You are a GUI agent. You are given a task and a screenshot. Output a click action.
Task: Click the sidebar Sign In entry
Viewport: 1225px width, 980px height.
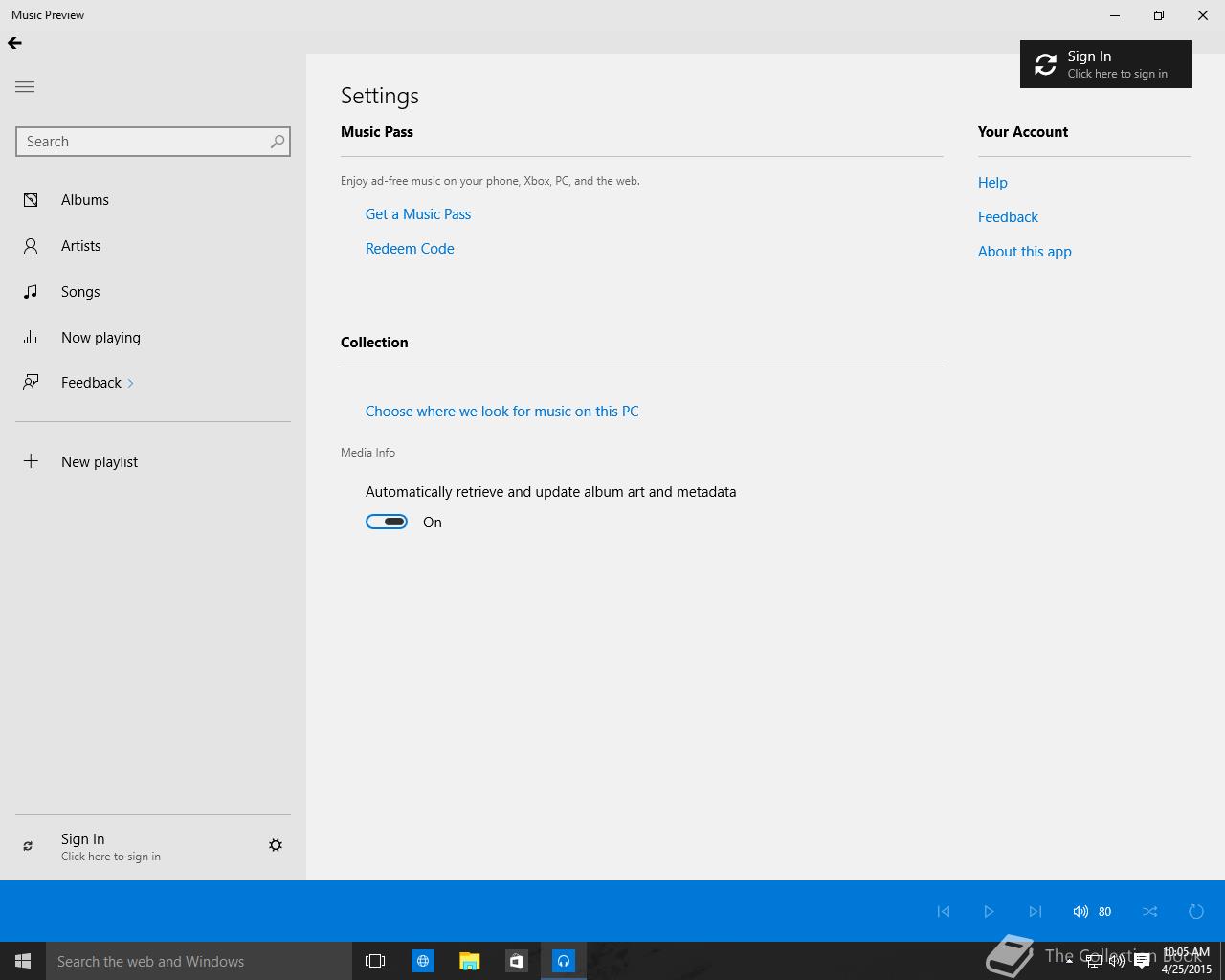click(110, 847)
